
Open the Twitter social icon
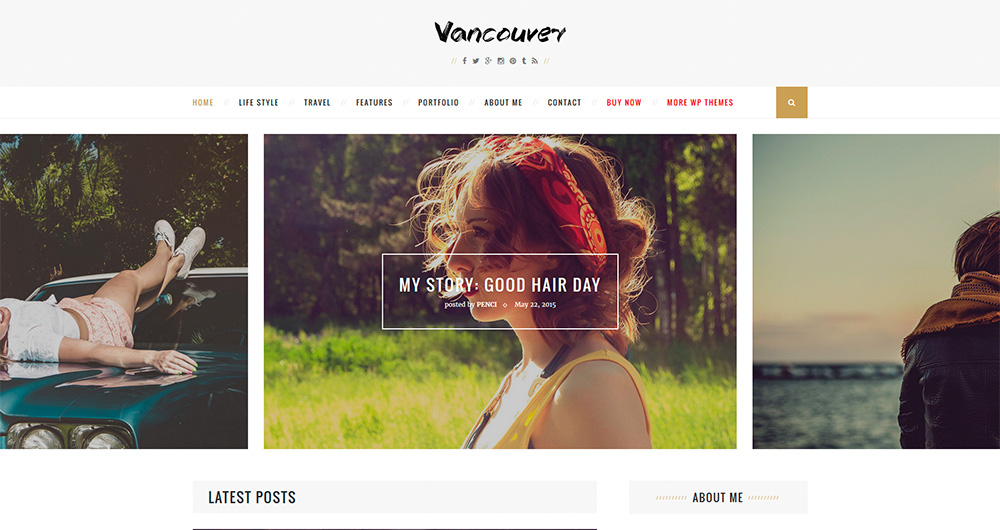476,61
